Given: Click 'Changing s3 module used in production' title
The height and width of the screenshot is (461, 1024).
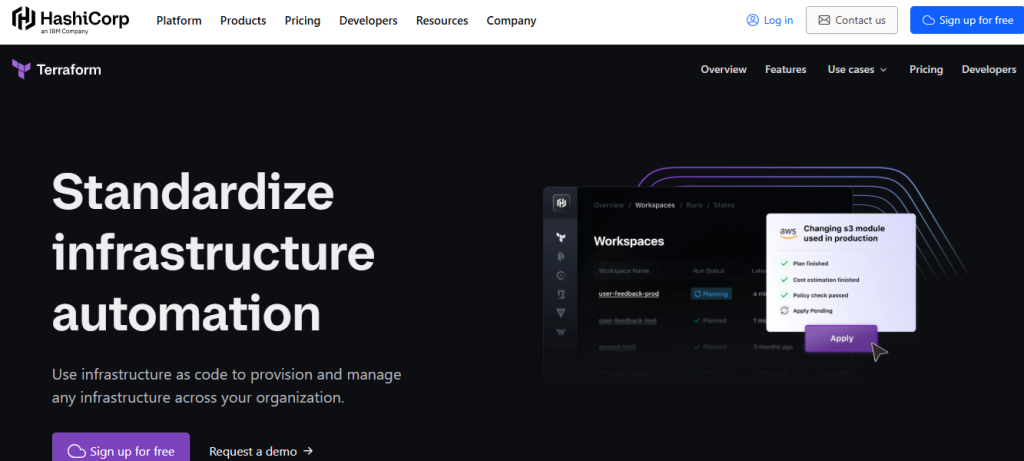Looking at the screenshot, I should coord(844,234).
